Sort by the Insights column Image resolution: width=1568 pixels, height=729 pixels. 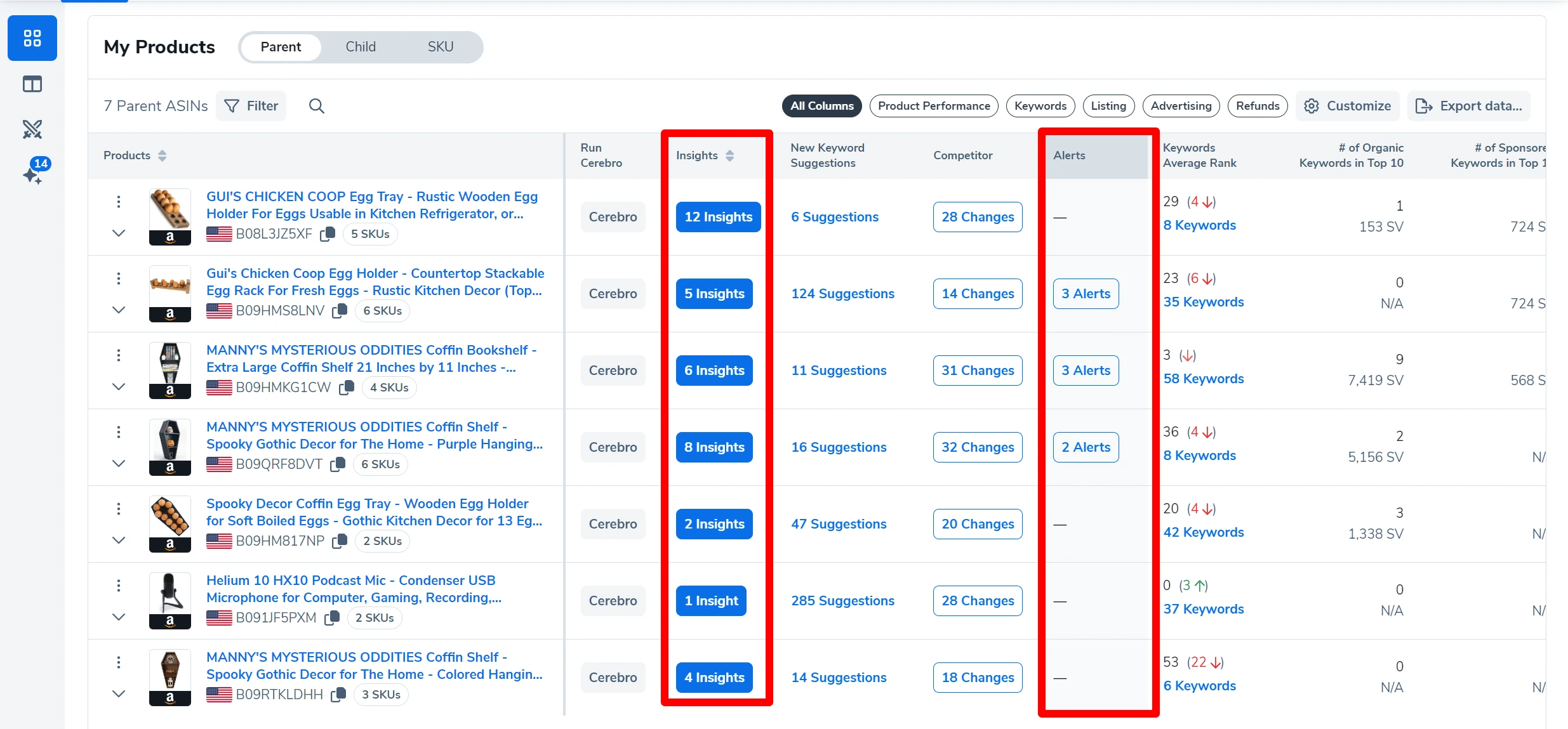729,155
